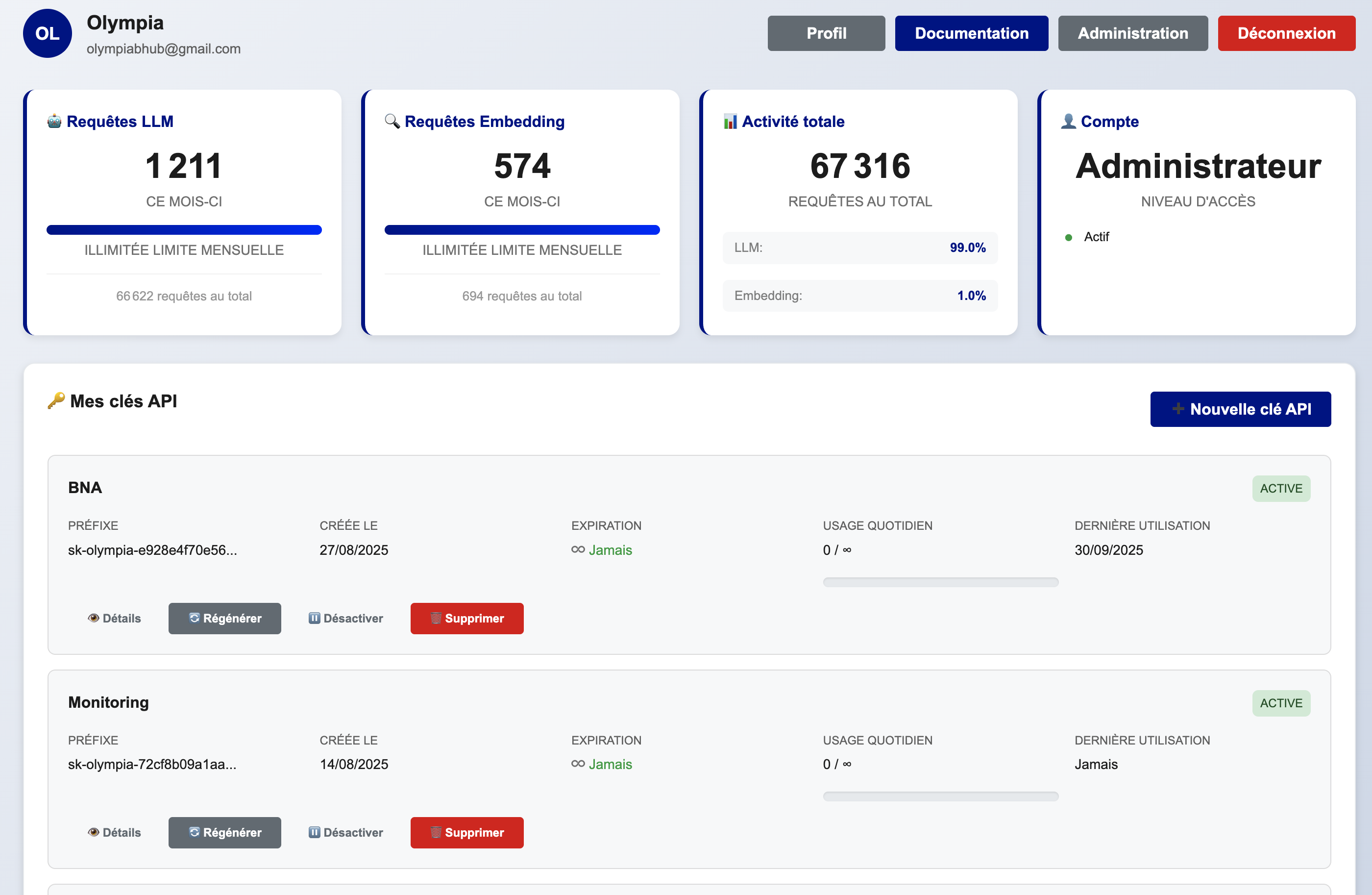Click the OL avatar circle
Image resolution: width=1372 pixels, height=895 pixels.
point(47,33)
